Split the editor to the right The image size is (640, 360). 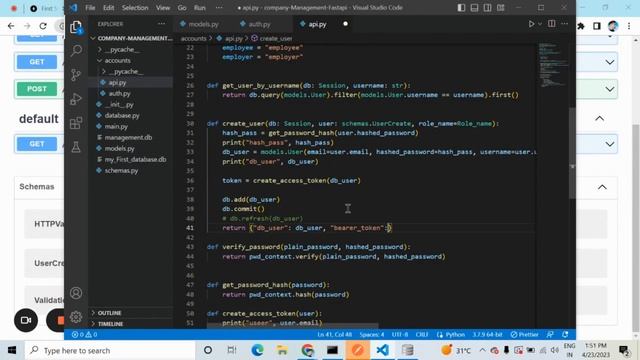(551, 24)
